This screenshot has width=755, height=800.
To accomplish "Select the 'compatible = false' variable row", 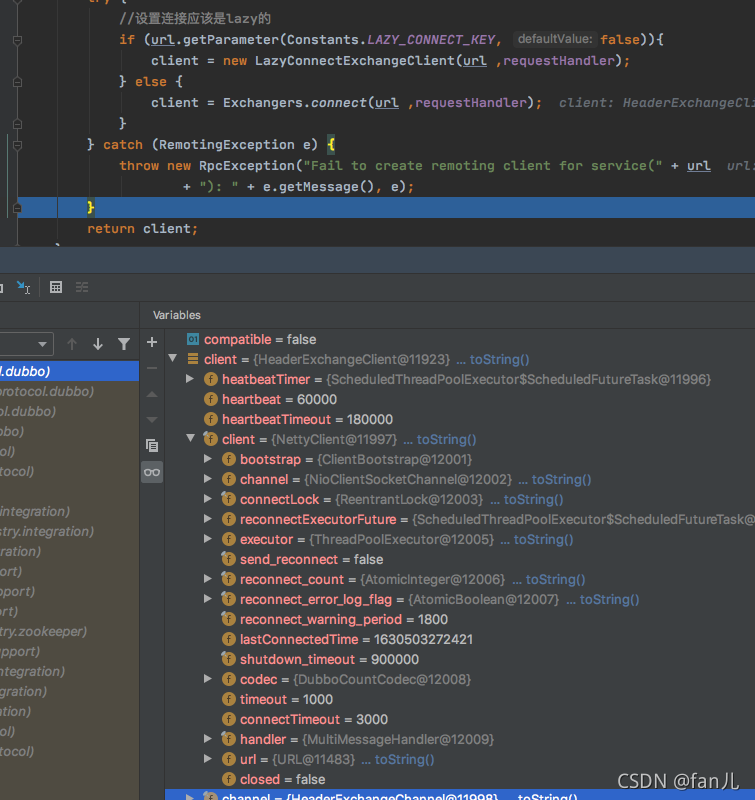I will click(x=460, y=339).
